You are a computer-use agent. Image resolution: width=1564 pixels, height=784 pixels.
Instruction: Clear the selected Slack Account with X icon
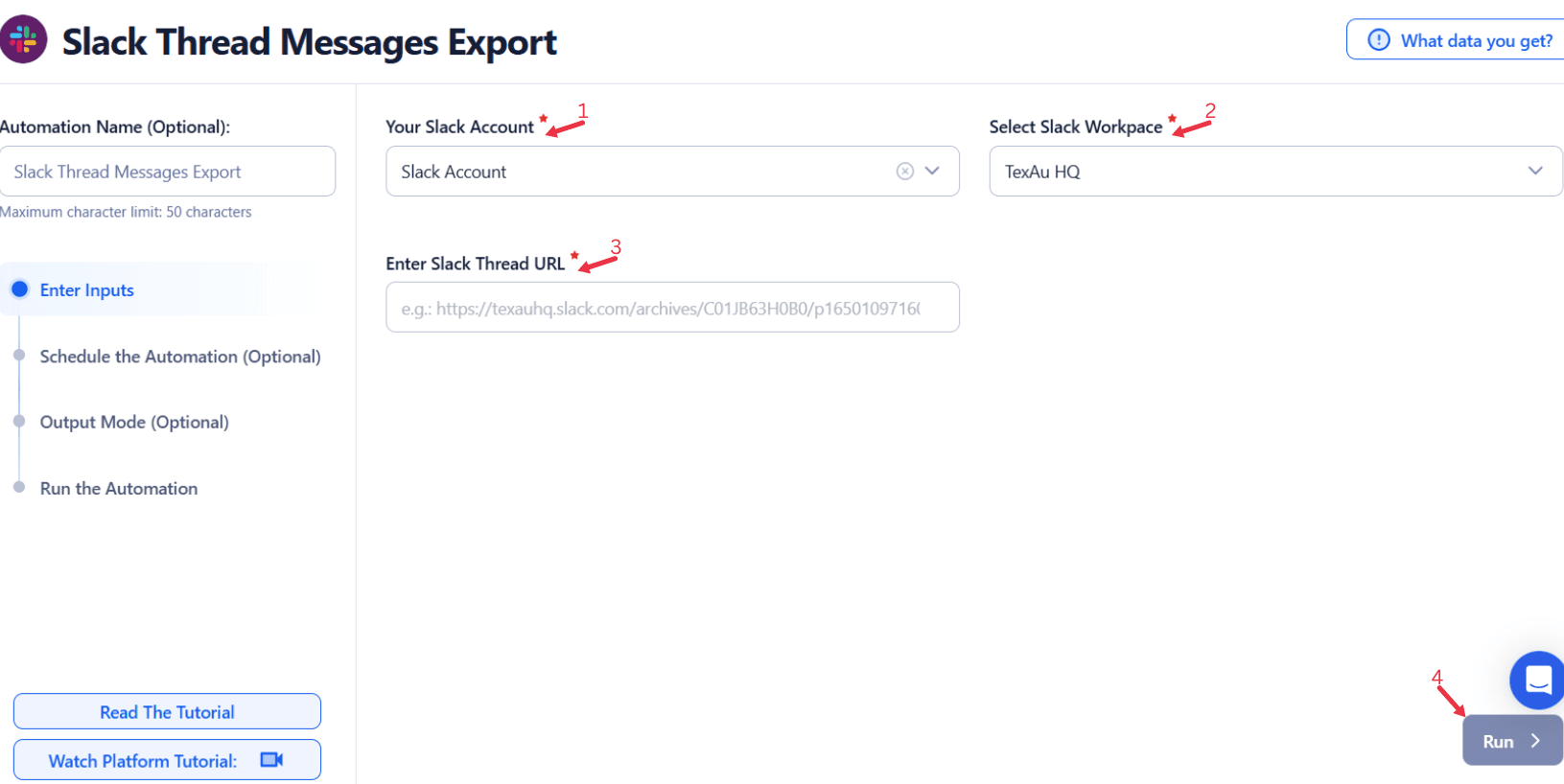(x=904, y=172)
